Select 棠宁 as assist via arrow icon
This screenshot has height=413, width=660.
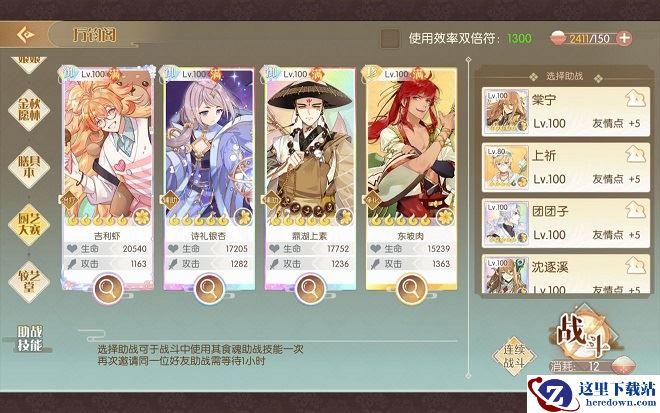pyautogui.click(x=635, y=100)
